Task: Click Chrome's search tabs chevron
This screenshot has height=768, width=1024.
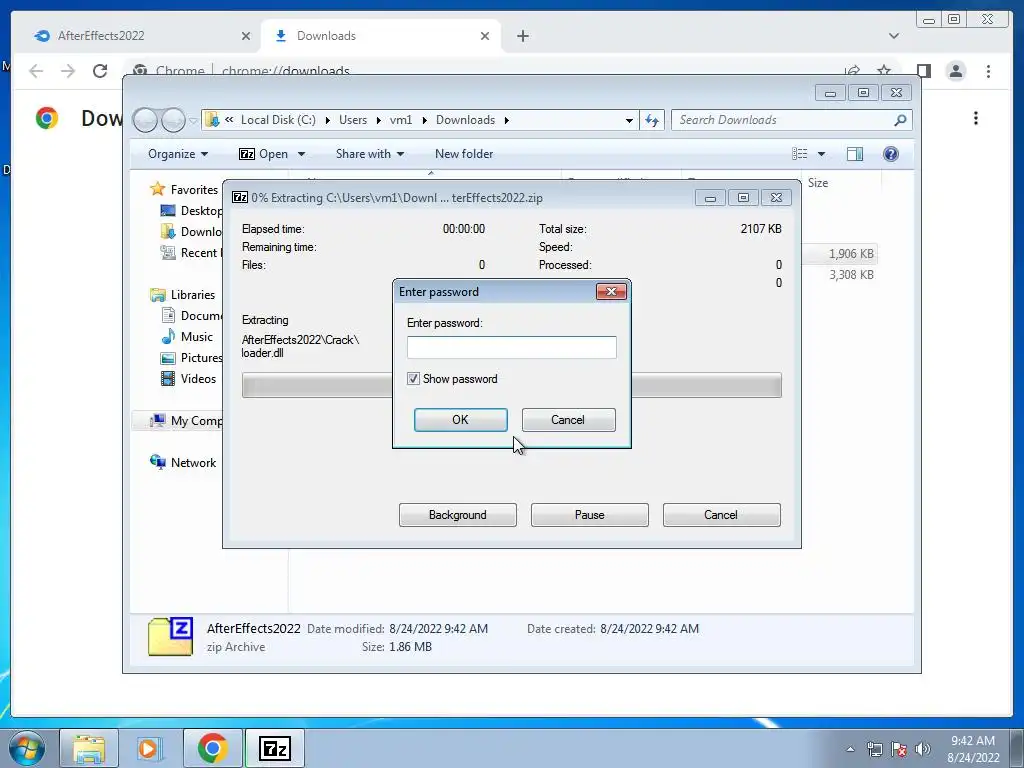Action: coord(894,36)
